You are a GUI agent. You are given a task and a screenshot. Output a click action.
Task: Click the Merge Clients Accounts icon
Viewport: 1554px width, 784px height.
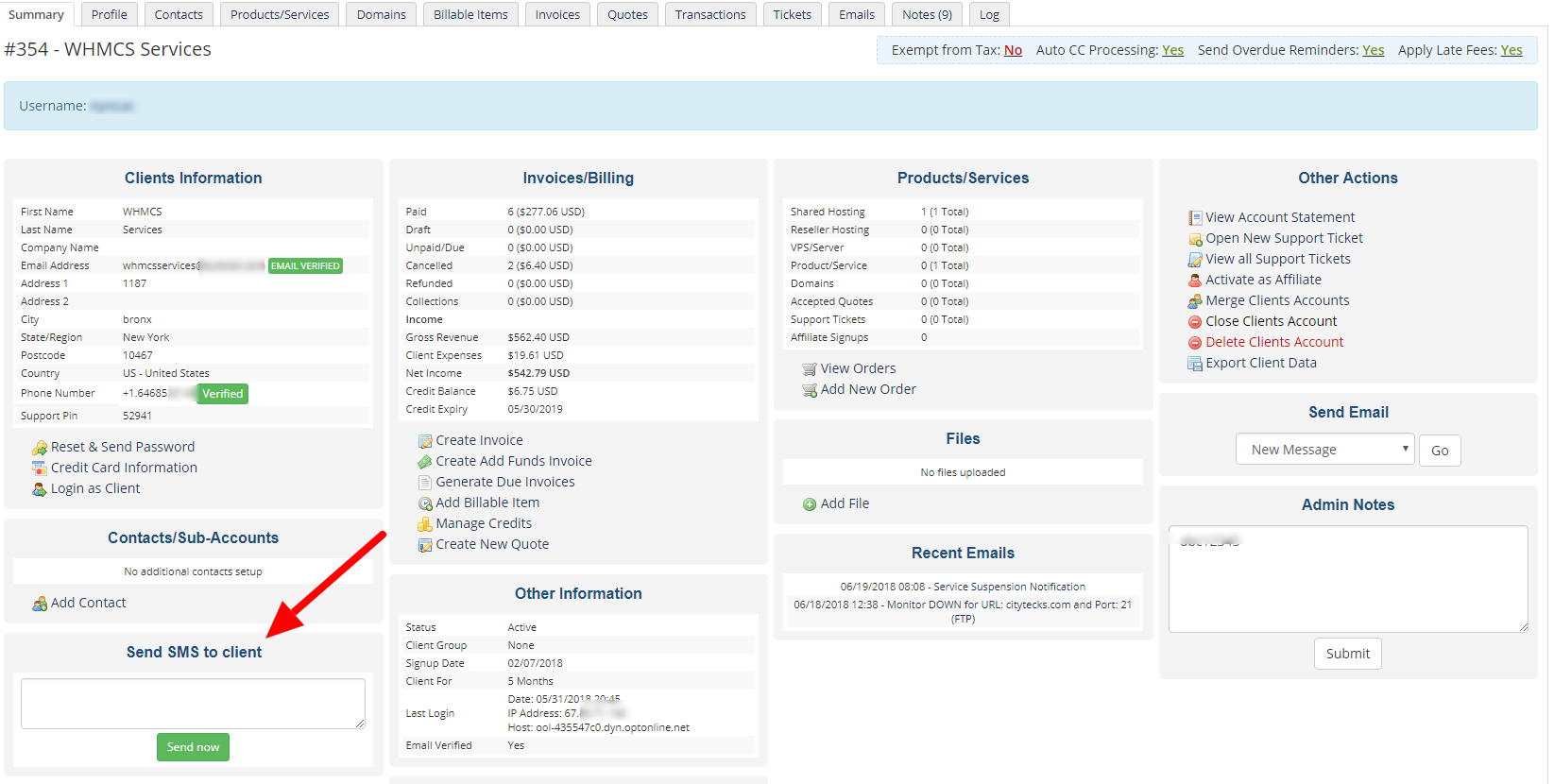tap(1195, 301)
